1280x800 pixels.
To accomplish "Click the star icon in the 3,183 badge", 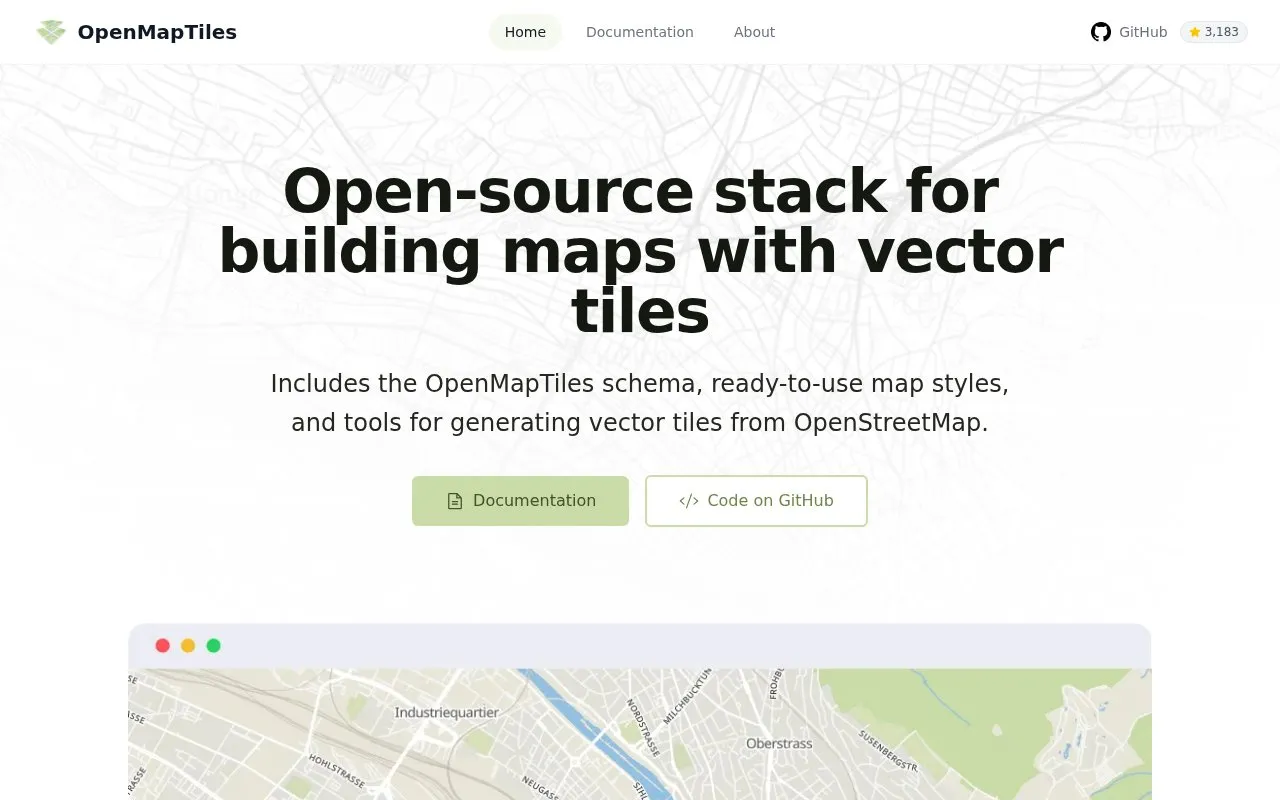I will coord(1194,32).
